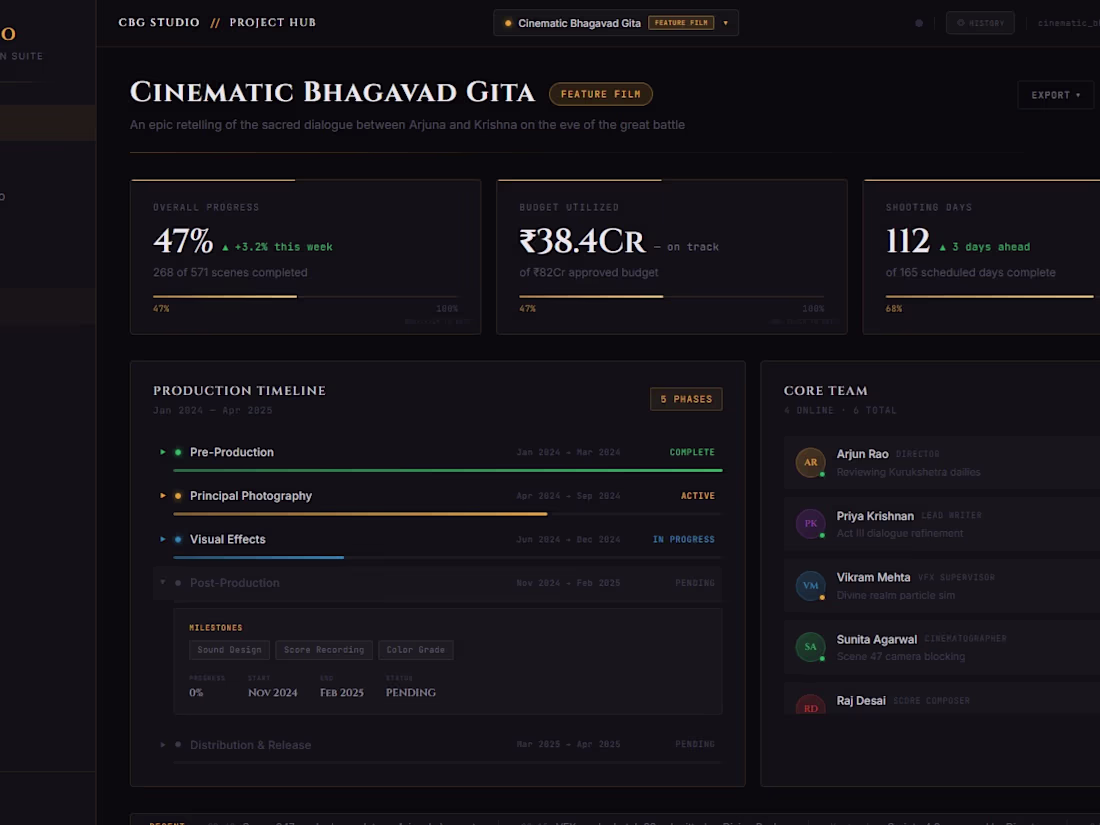Open the Cinematic Bhagavad Gita project dropdown
Screen dimensions: 1100x825
(x=615, y=23)
